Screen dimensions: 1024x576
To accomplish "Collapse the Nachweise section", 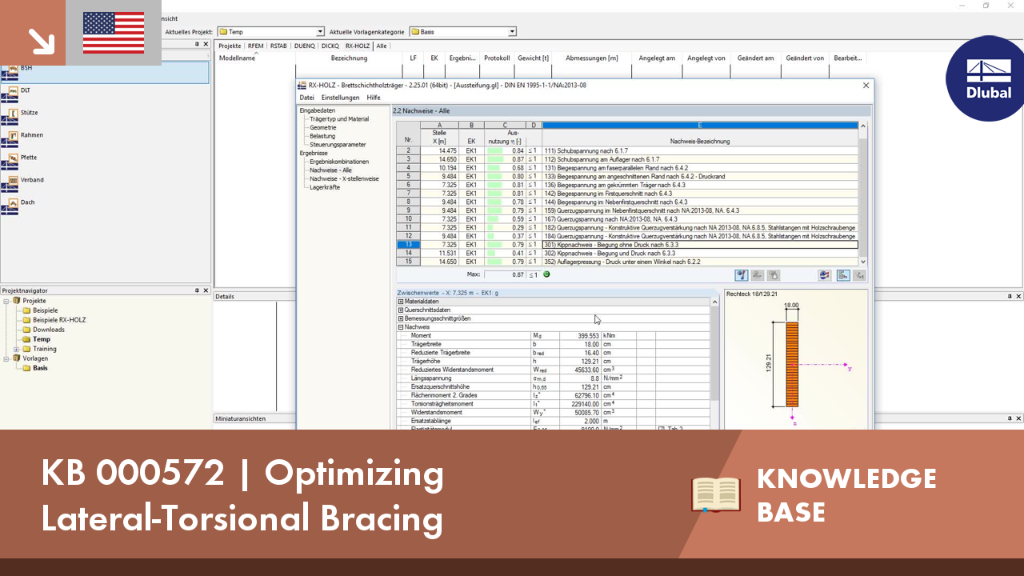I will [x=401, y=327].
